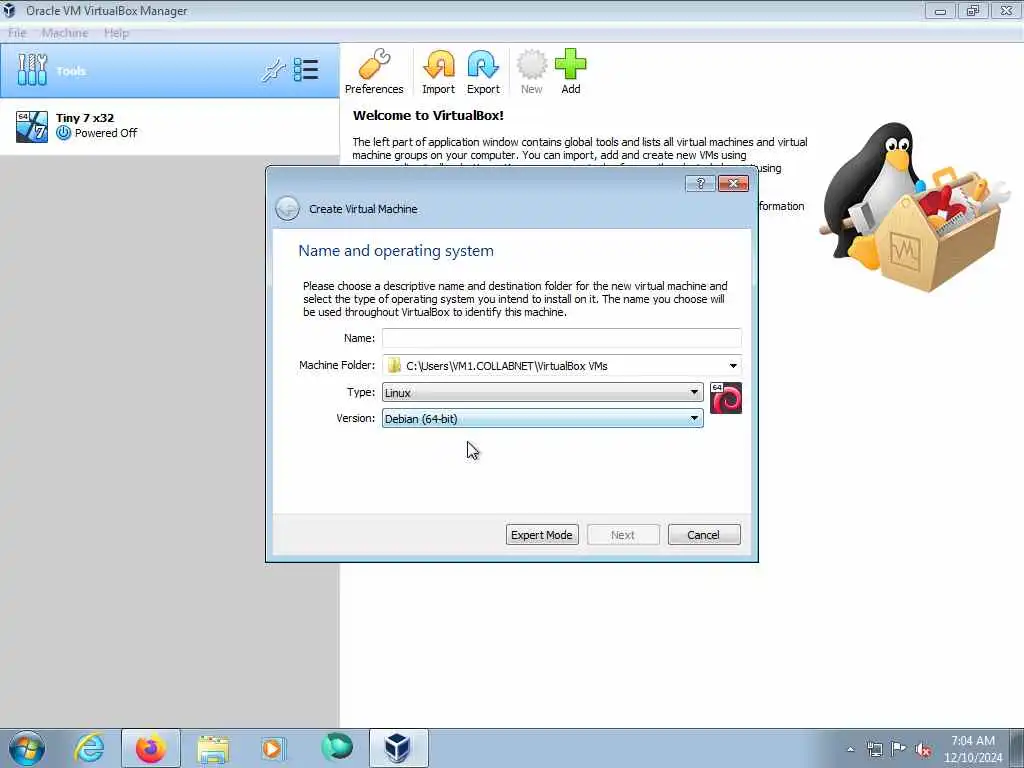Click the Next button
The width and height of the screenshot is (1024, 768).
click(623, 535)
